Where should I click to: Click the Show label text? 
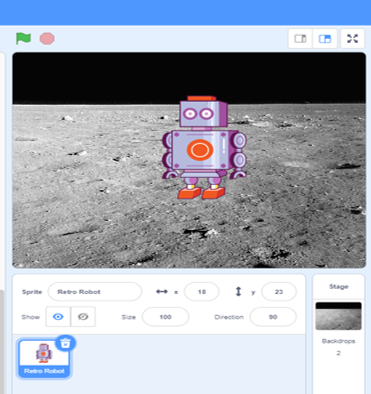tap(30, 317)
